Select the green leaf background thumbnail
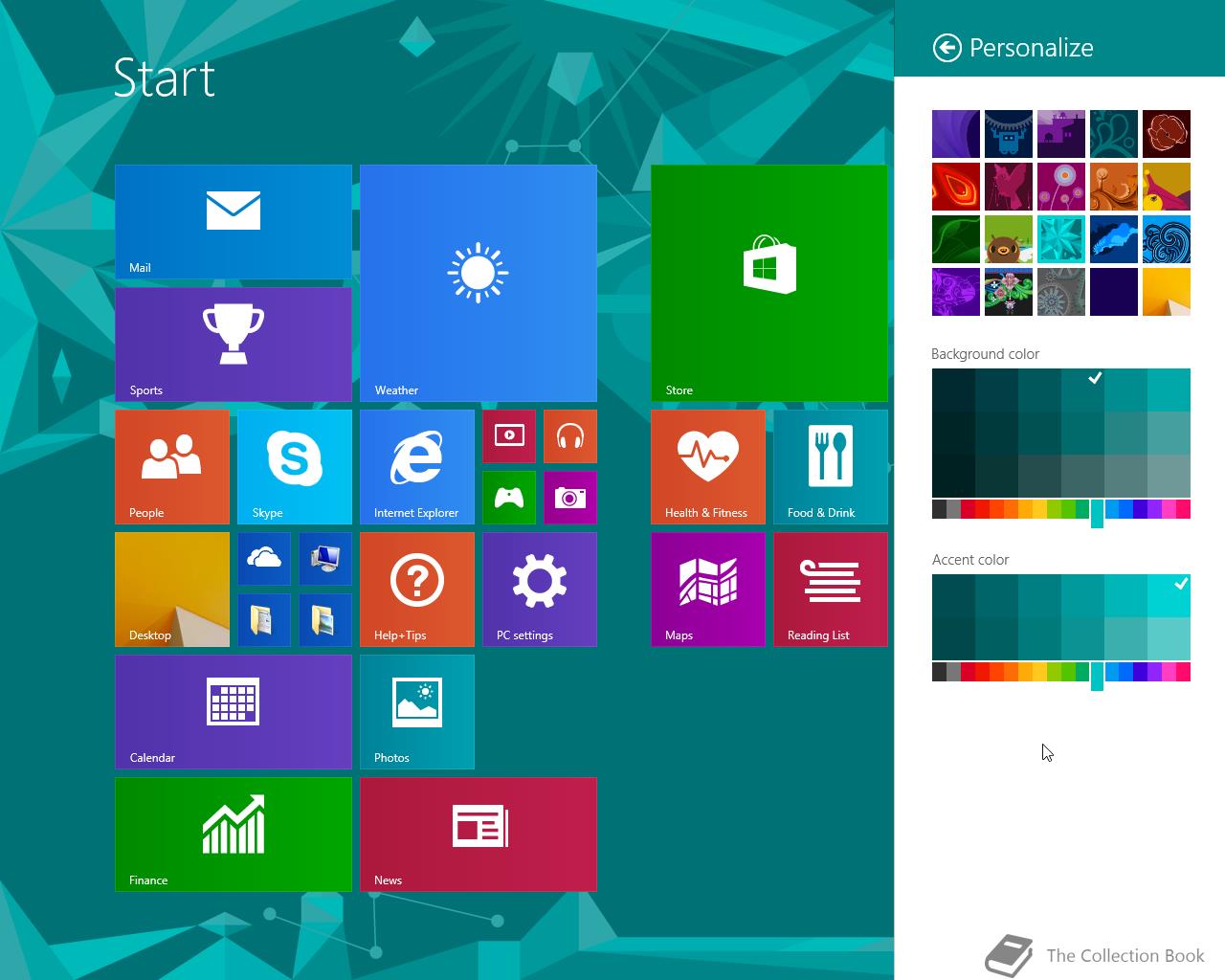Image resolution: width=1225 pixels, height=980 pixels. point(956,239)
